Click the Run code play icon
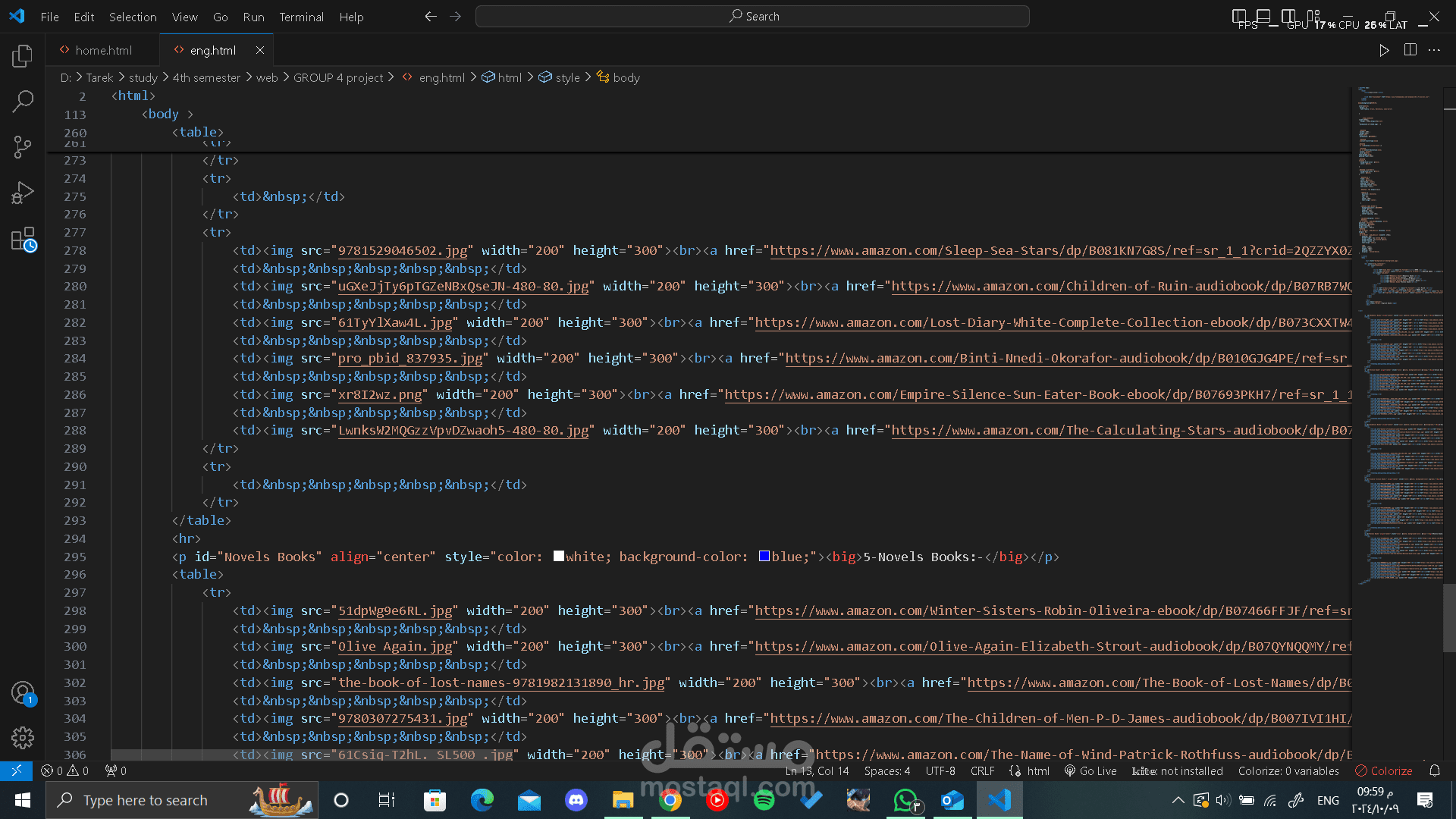This screenshot has width=1456, height=819. 1384,50
